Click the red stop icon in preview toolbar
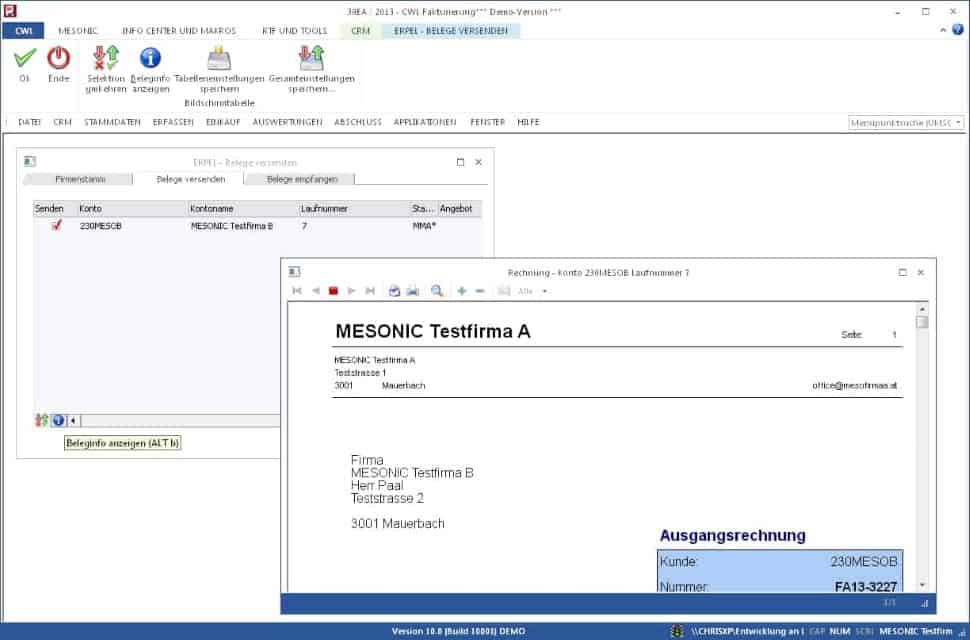Screen dimensions: 970x640 [x=334, y=291]
